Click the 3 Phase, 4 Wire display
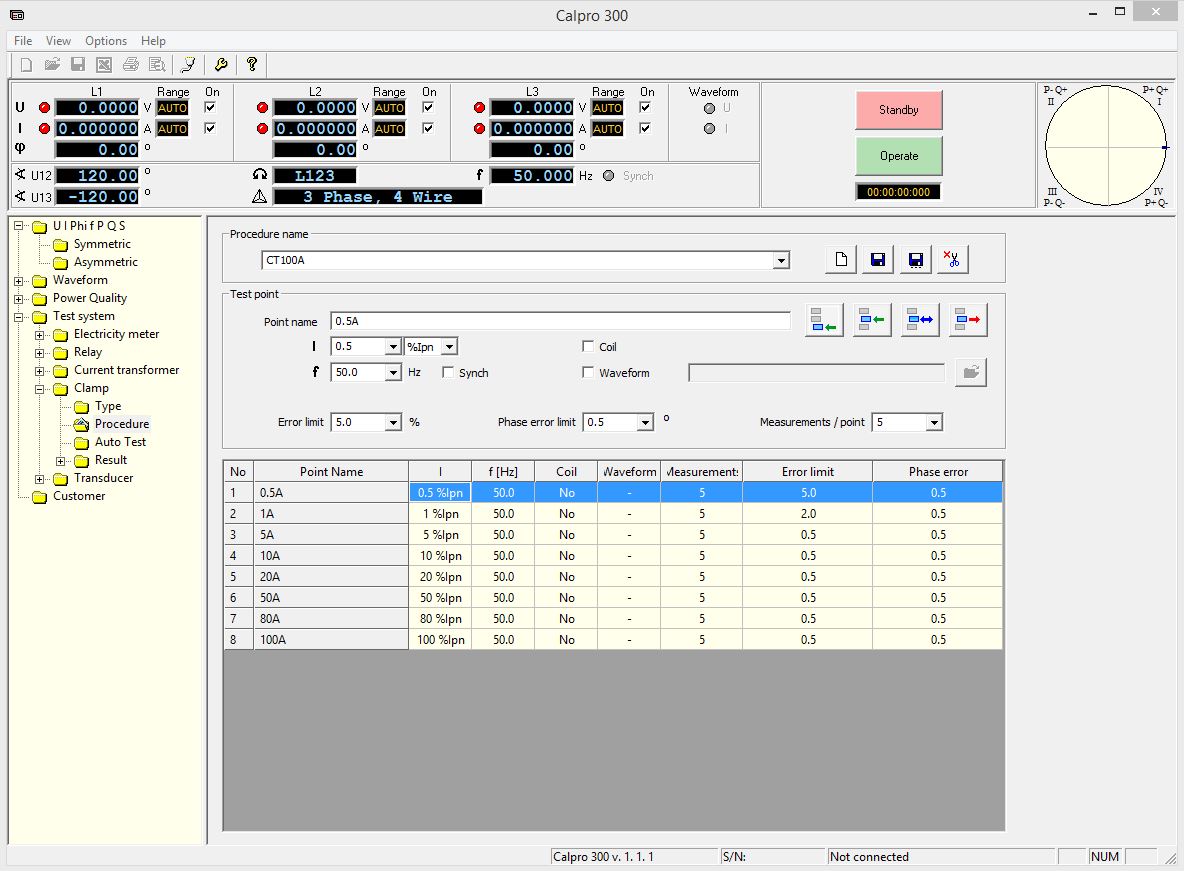Viewport: 1184px width, 871px height. click(378, 197)
